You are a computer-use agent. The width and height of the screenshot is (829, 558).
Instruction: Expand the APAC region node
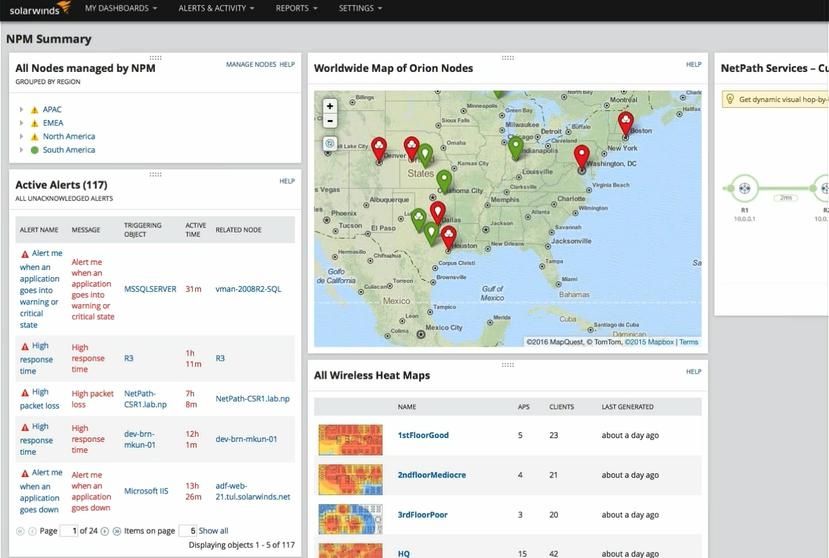coord(21,109)
